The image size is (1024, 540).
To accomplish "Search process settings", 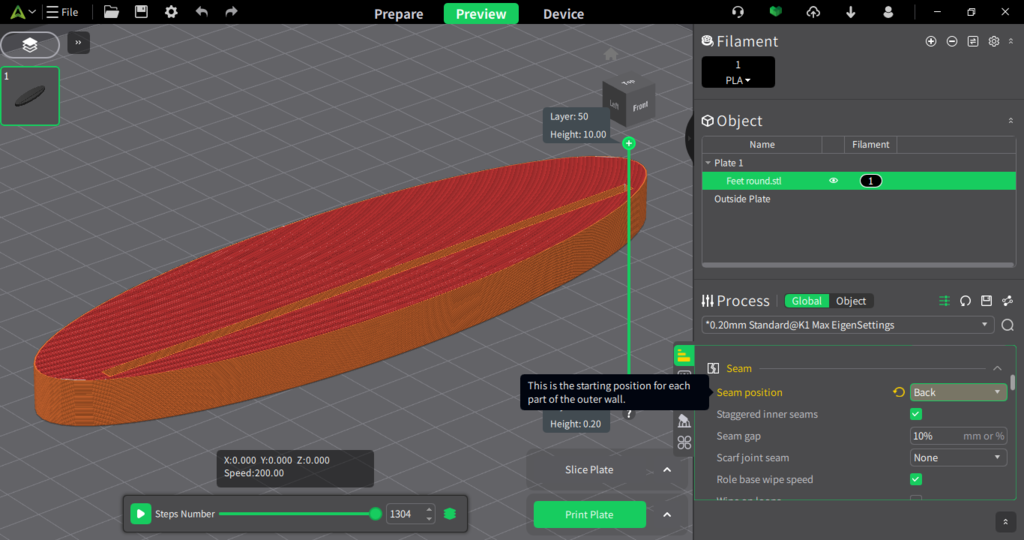I will point(1008,325).
